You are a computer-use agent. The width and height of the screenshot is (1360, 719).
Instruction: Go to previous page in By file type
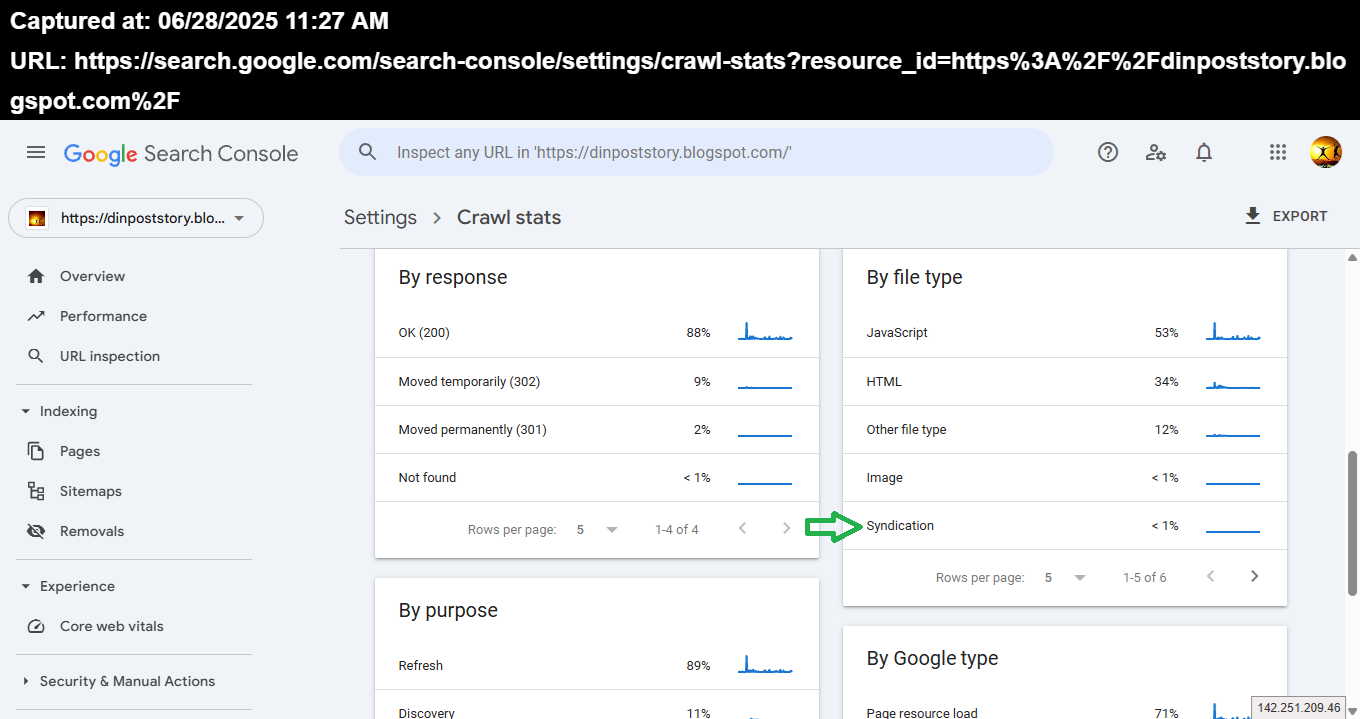pyautogui.click(x=1210, y=577)
